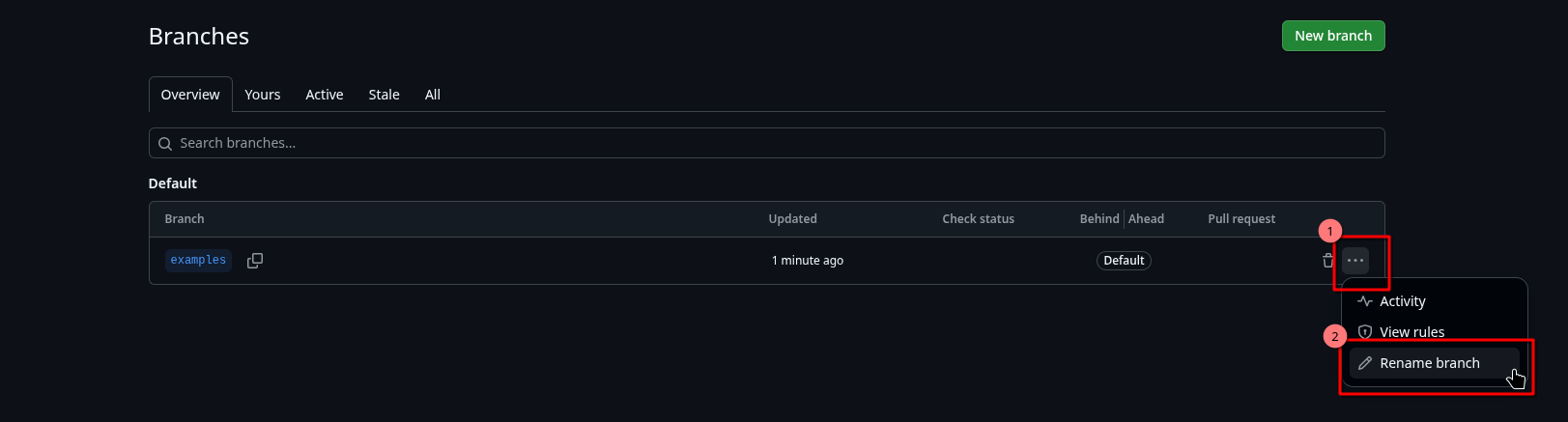Screen dimensions: 1568x422
Task: Switch to the Overview tab
Action: pos(190,95)
